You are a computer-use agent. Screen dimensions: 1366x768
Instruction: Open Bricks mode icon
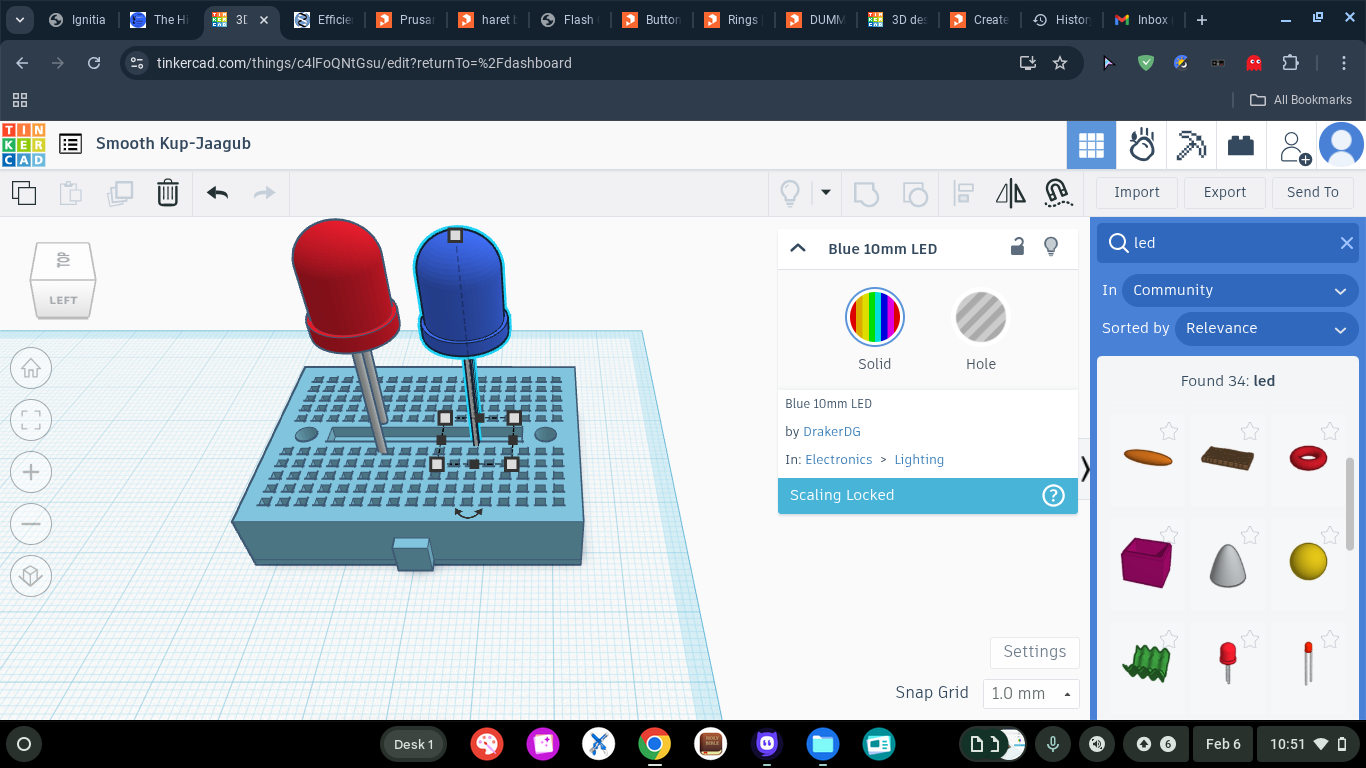click(x=1241, y=146)
